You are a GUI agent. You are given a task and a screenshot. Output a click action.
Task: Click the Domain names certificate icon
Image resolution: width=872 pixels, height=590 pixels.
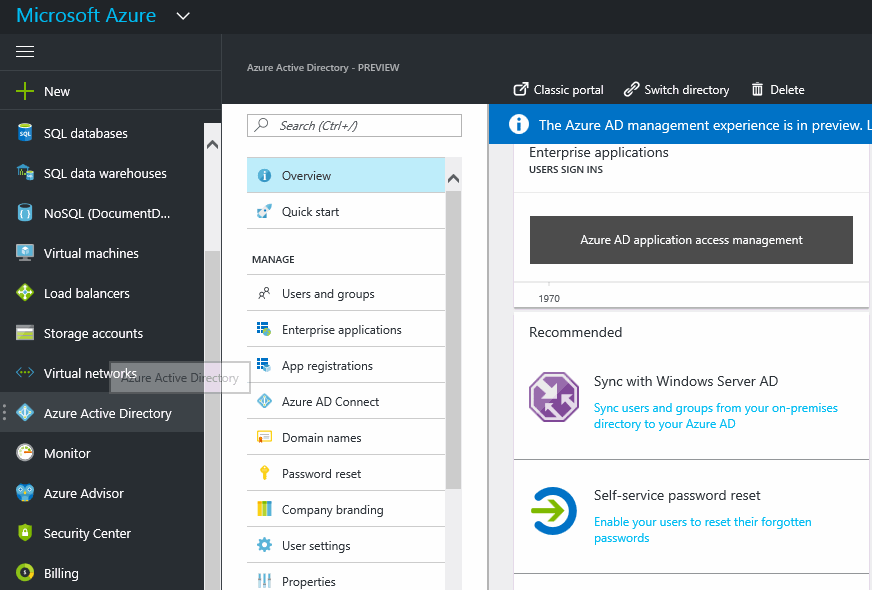[x=264, y=437]
